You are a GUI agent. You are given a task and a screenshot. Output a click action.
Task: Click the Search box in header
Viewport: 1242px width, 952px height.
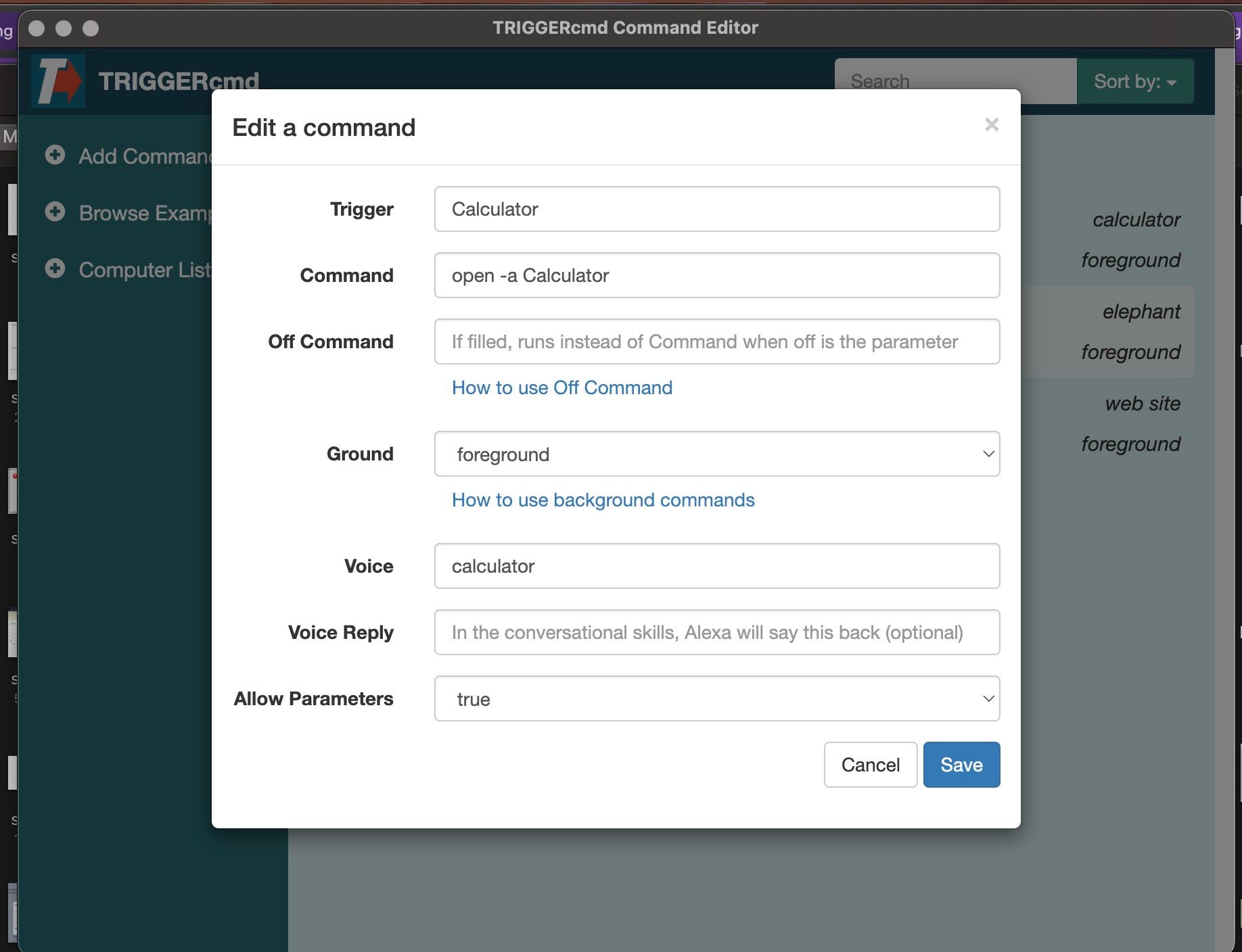coord(955,81)
